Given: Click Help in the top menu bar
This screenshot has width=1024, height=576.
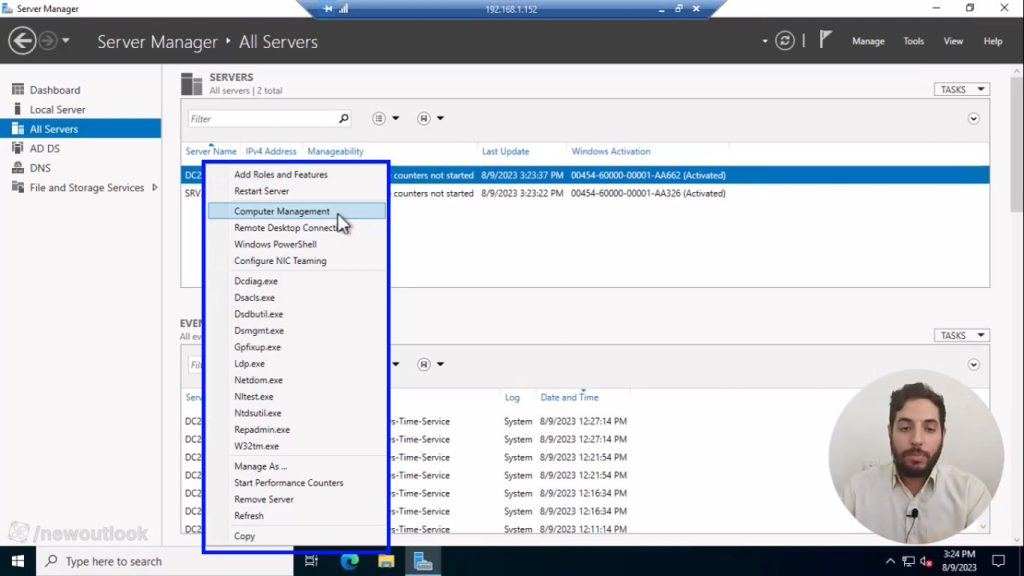Looking at the screenshot, I should click(991, 41).
